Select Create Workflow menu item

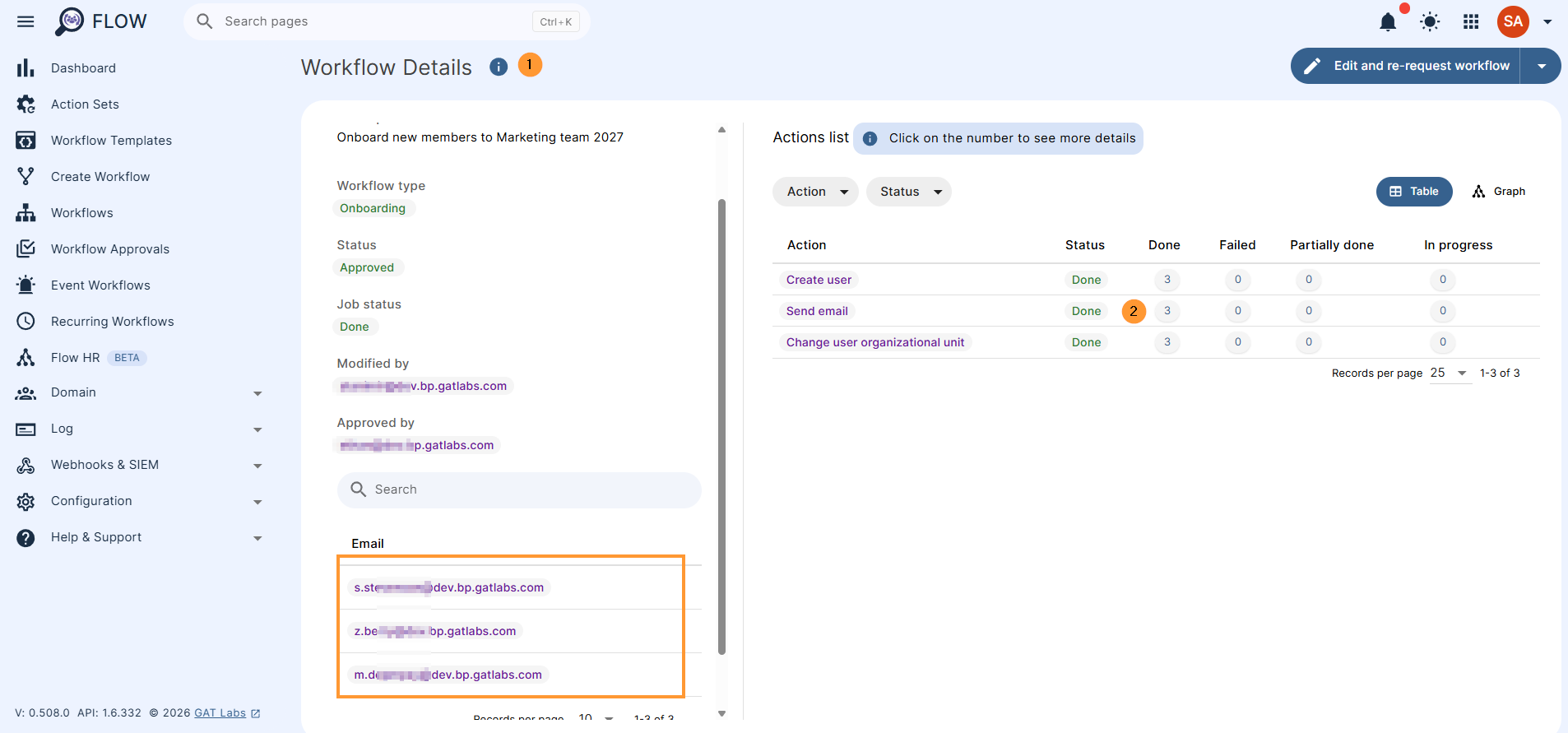(100, 176)
